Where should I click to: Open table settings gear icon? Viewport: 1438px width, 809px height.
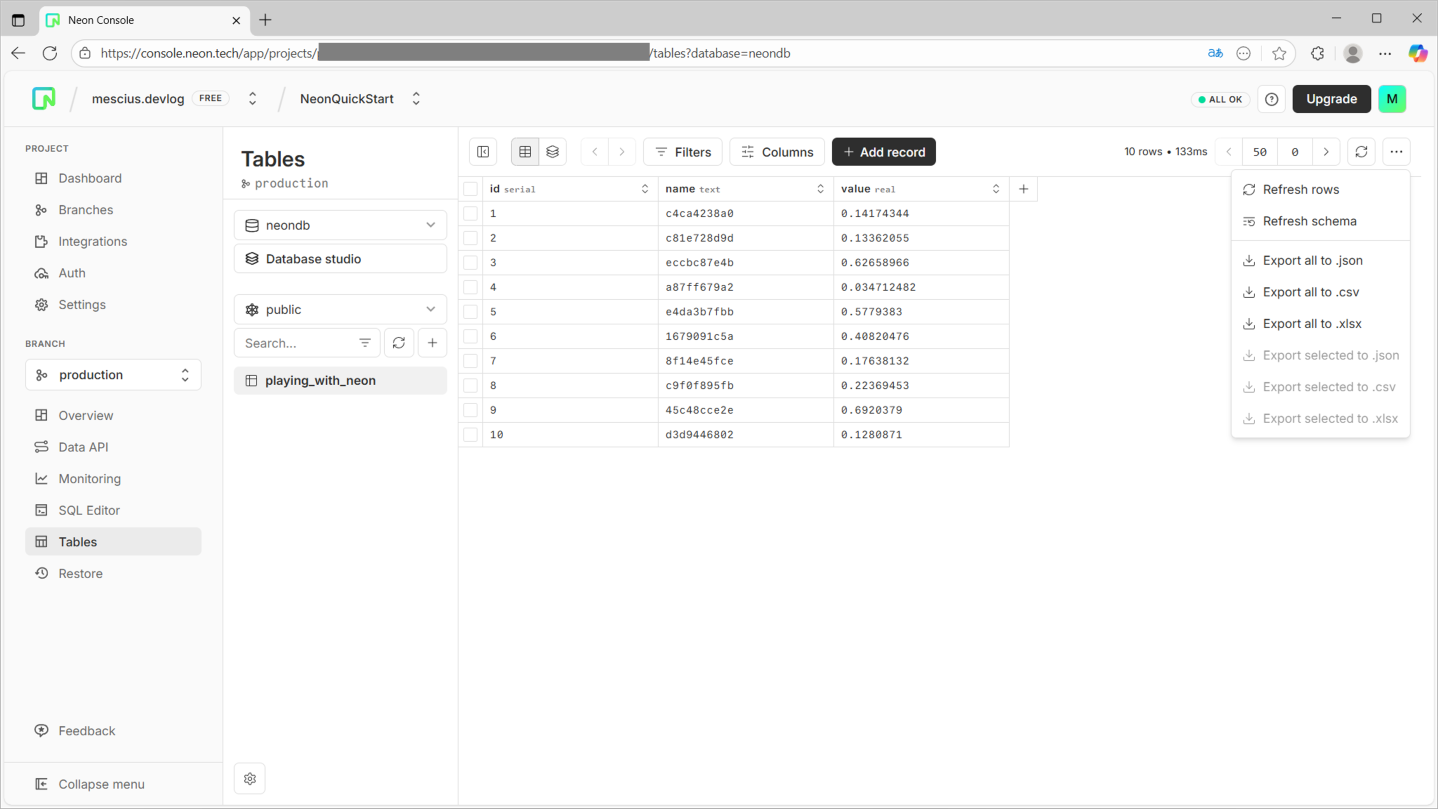(250, 779)
